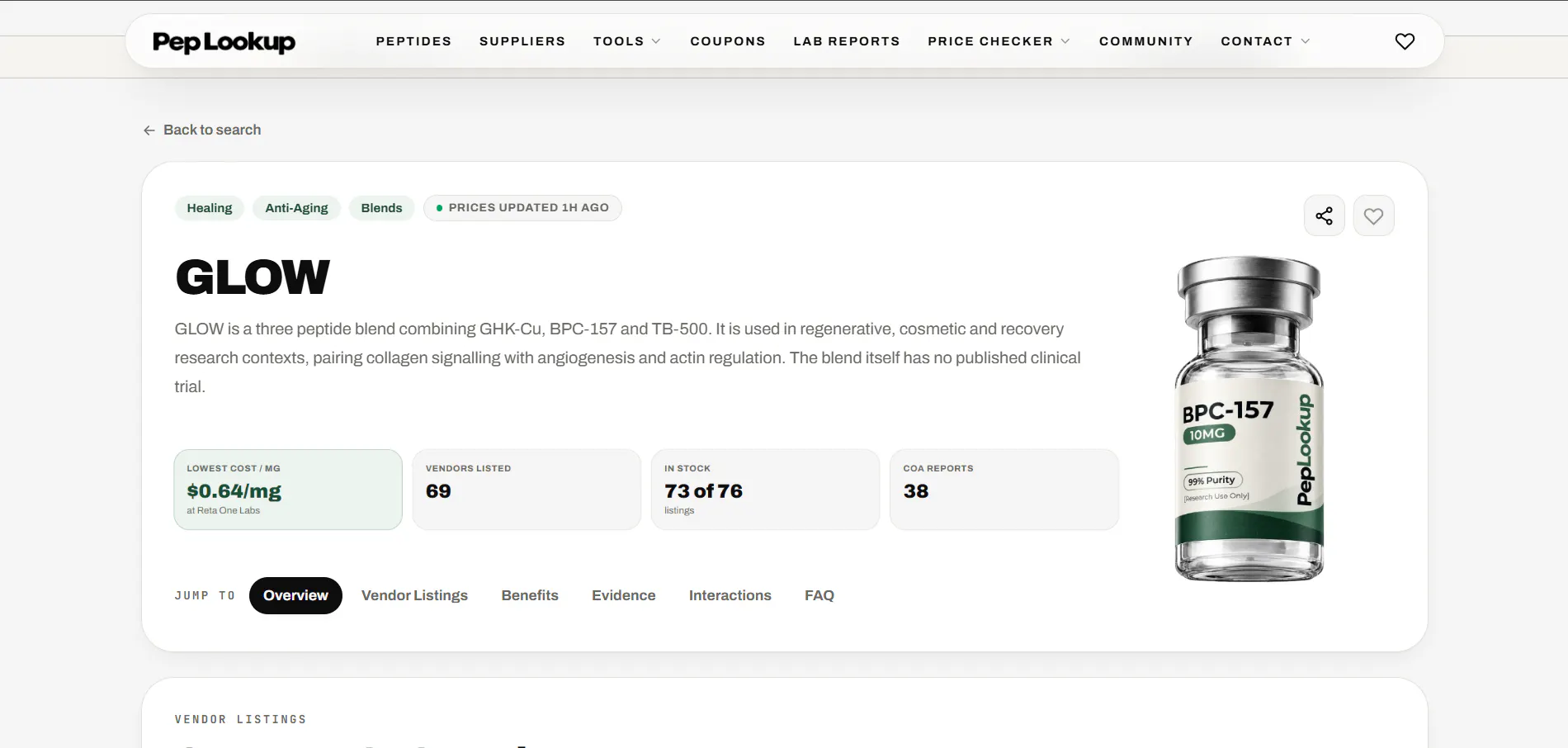Image resolution: width=1568 pixels, height=748 pixels.
Task: Click the Healing category tag
Action: (210, 208)
